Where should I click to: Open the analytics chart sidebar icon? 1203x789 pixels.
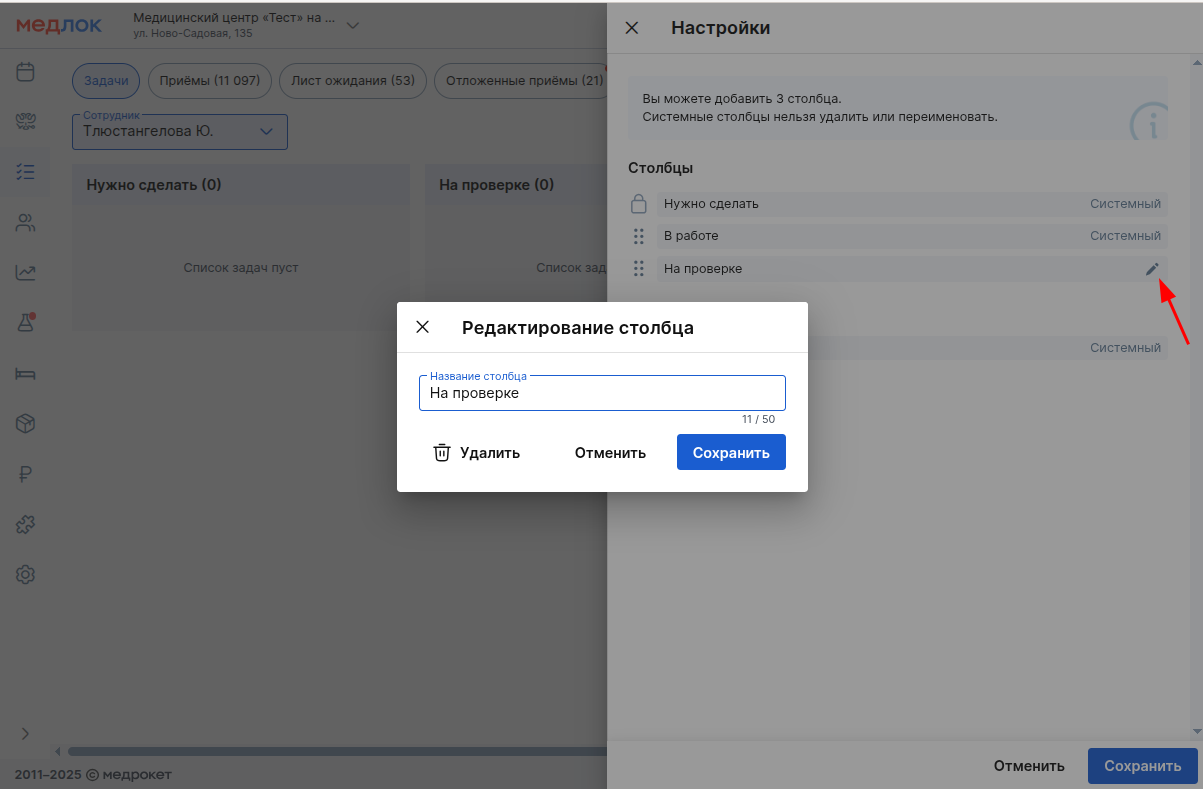click(x=26, y=273)
